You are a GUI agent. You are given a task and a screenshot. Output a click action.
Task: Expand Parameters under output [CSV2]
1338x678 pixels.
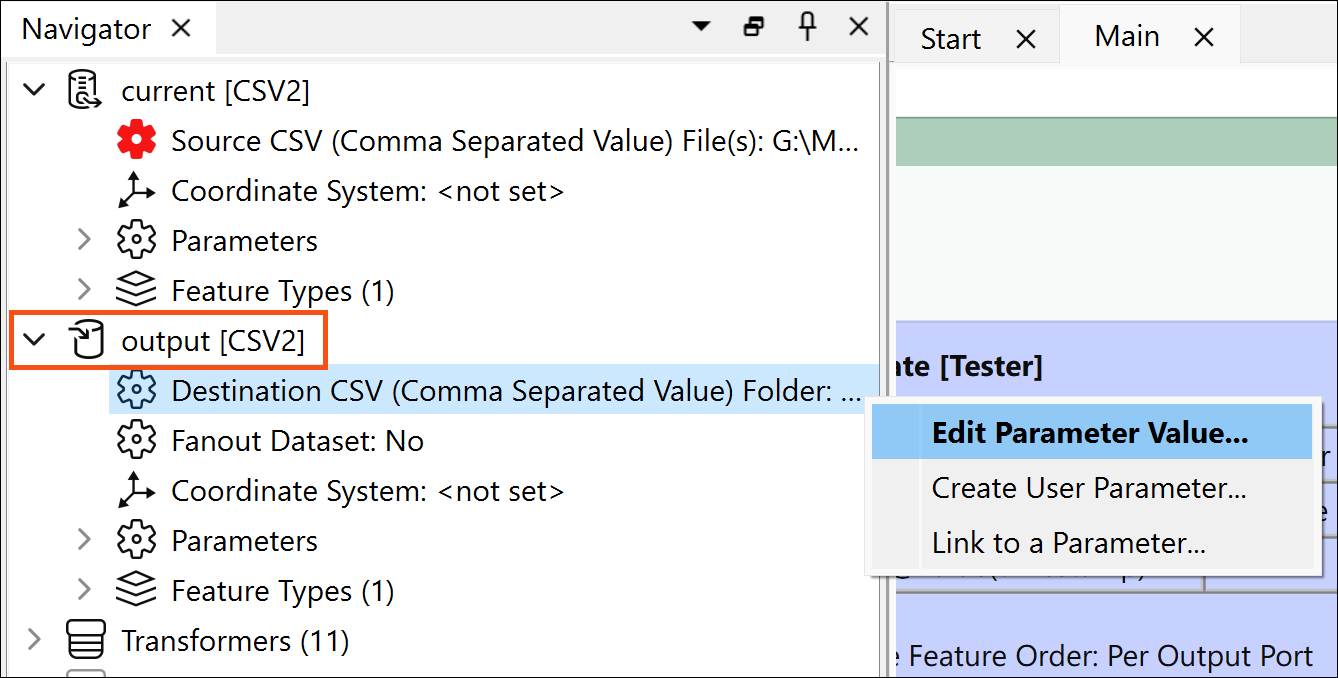pyautogui.click(x=84, y=540)
